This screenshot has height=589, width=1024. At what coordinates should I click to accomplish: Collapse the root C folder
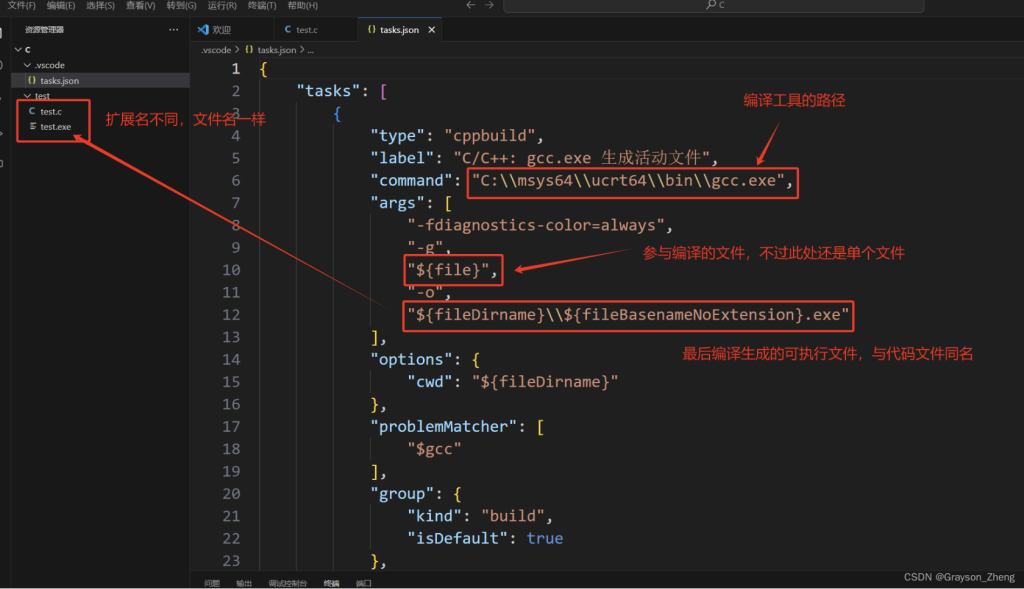coord(17,49)
